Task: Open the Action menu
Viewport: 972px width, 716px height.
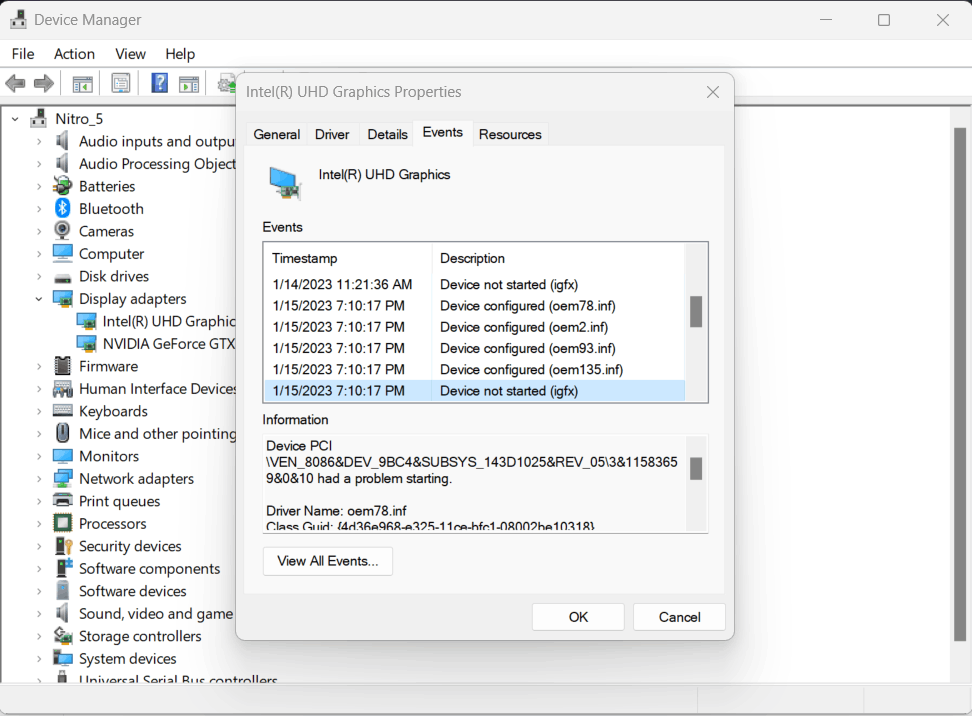Action: pos(74,53)
